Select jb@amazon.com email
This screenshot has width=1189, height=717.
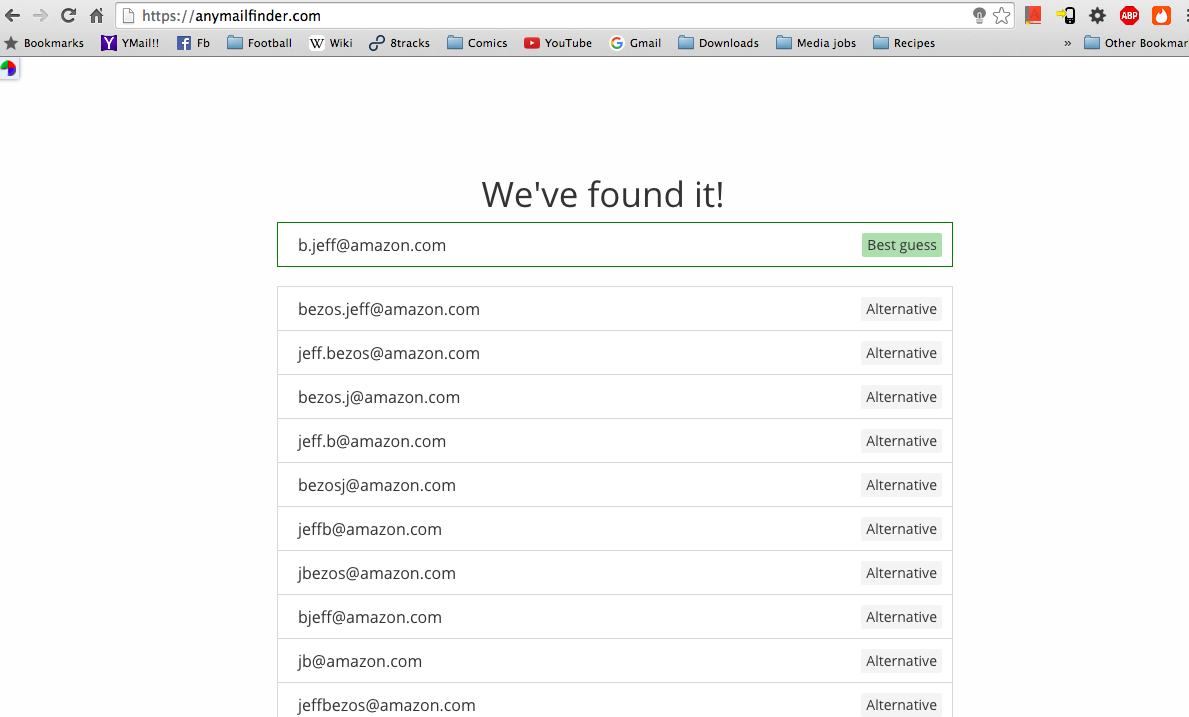pos(360,661)
